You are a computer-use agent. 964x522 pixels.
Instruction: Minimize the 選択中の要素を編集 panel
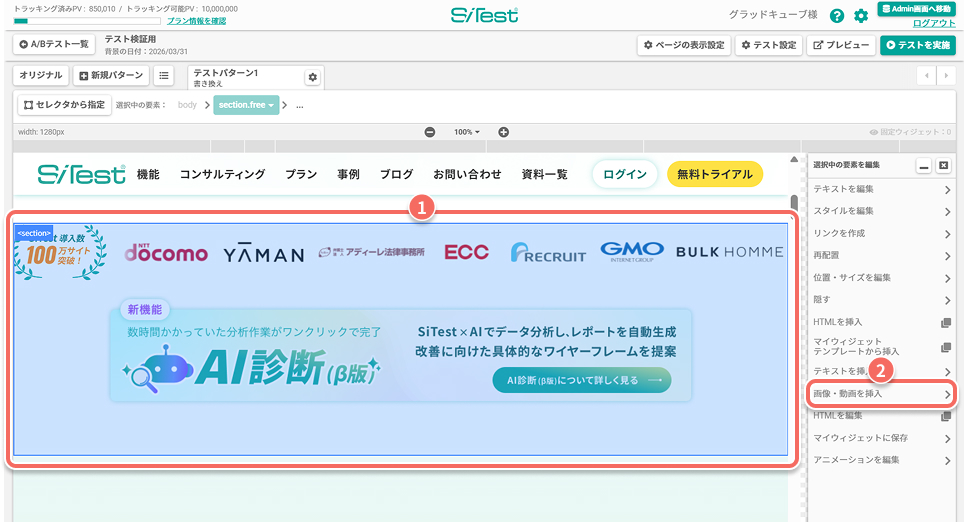tap(923, 165)
